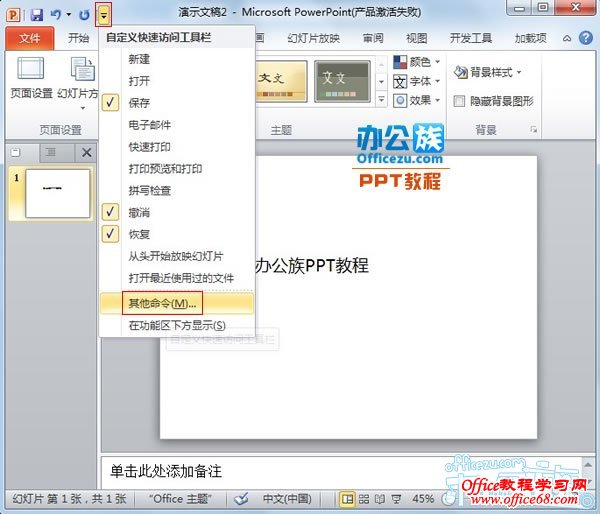Choose 其他命令(M)... in the menu
Screen dimensions: 600x514
point(177,304)
